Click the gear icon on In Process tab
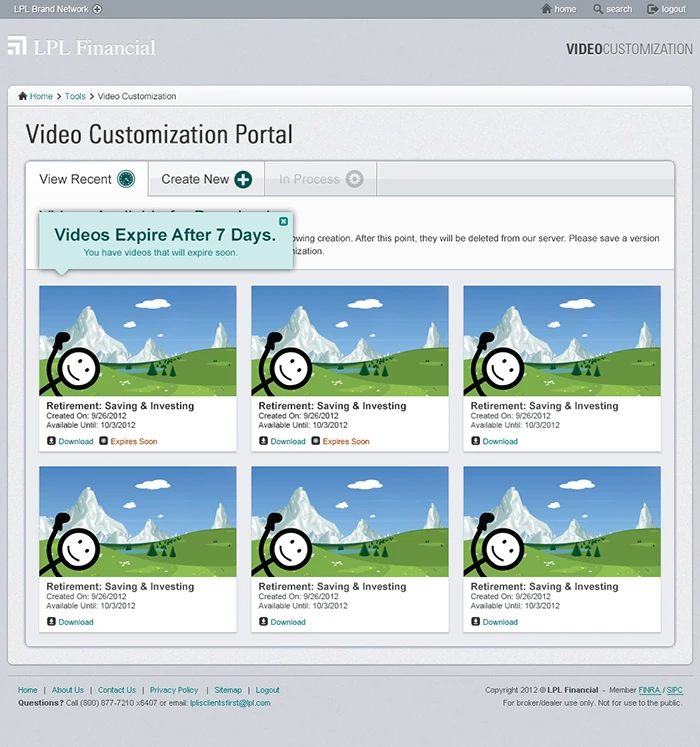The height and width of the screenshot is (747, 700). tap(354, 179)
